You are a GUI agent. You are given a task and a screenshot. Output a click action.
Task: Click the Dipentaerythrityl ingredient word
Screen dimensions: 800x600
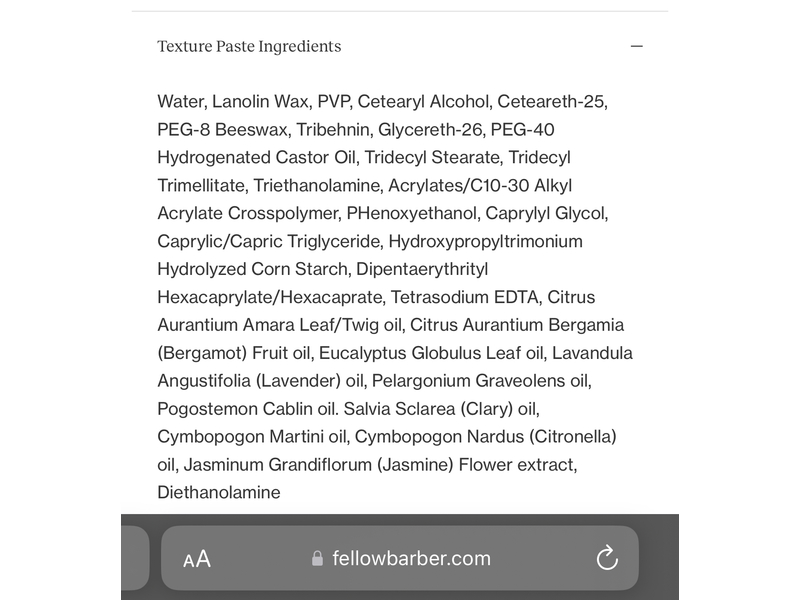click(x=422, y=269)
